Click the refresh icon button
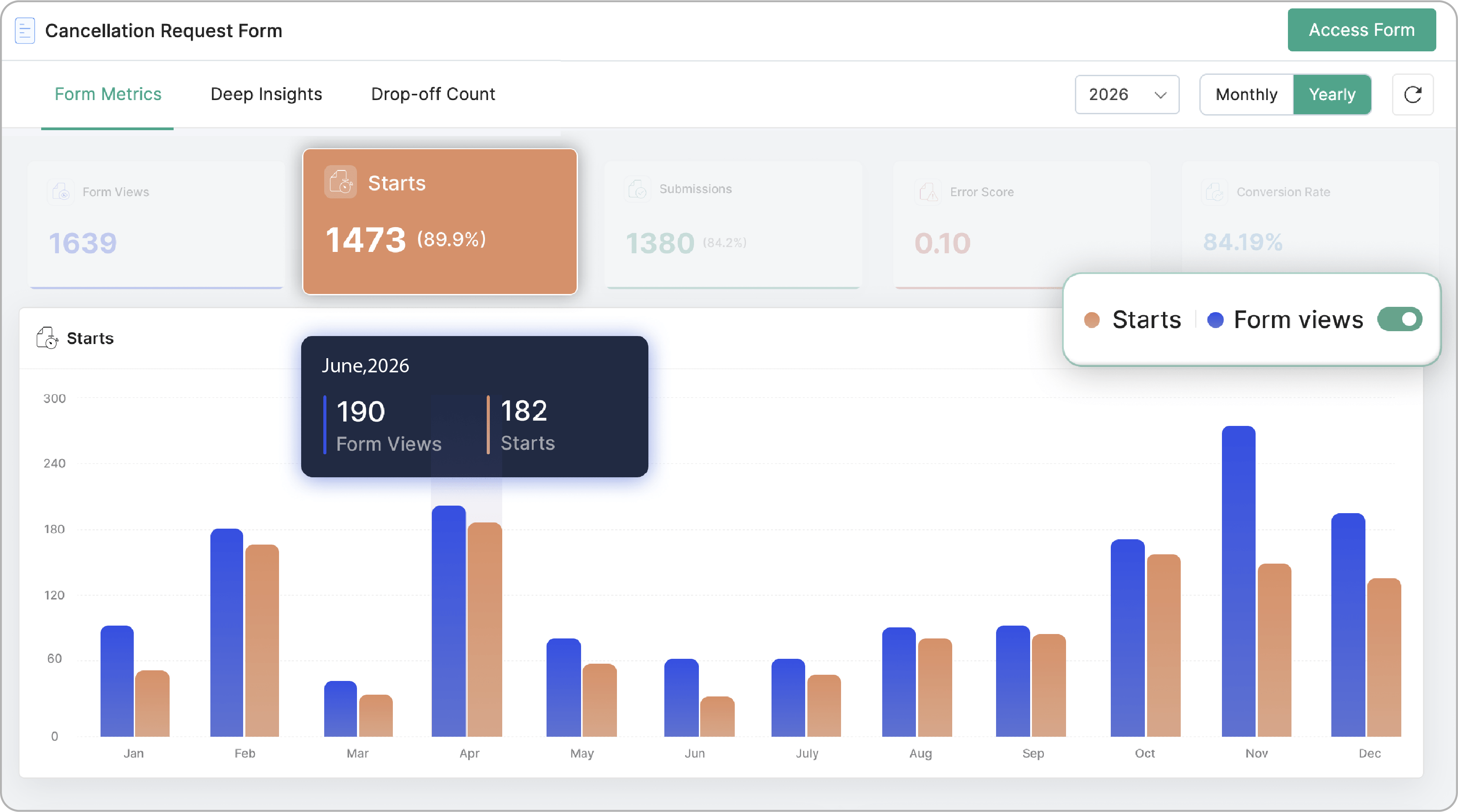The height and width of the screenshot is (812, 1458). coord(1413,94)
